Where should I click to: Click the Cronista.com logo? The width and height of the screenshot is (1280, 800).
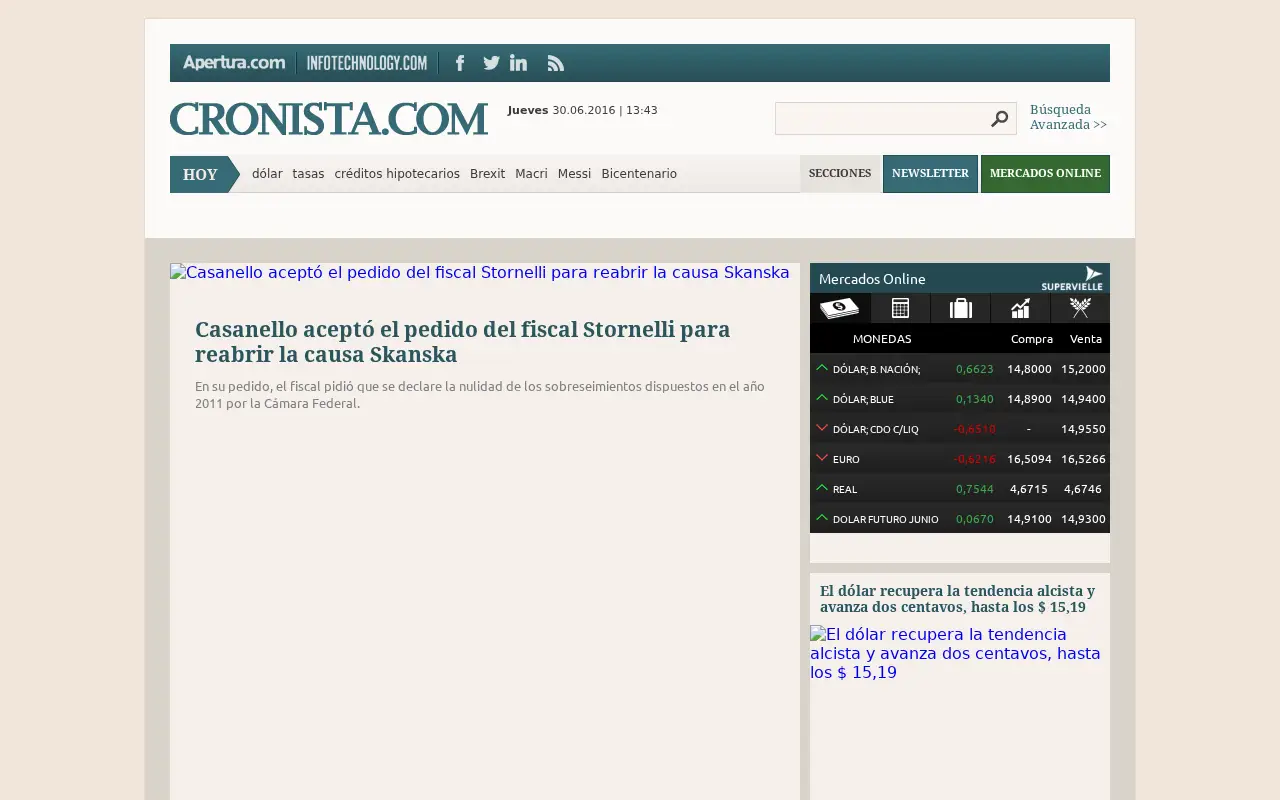click(x=329, y=119)
